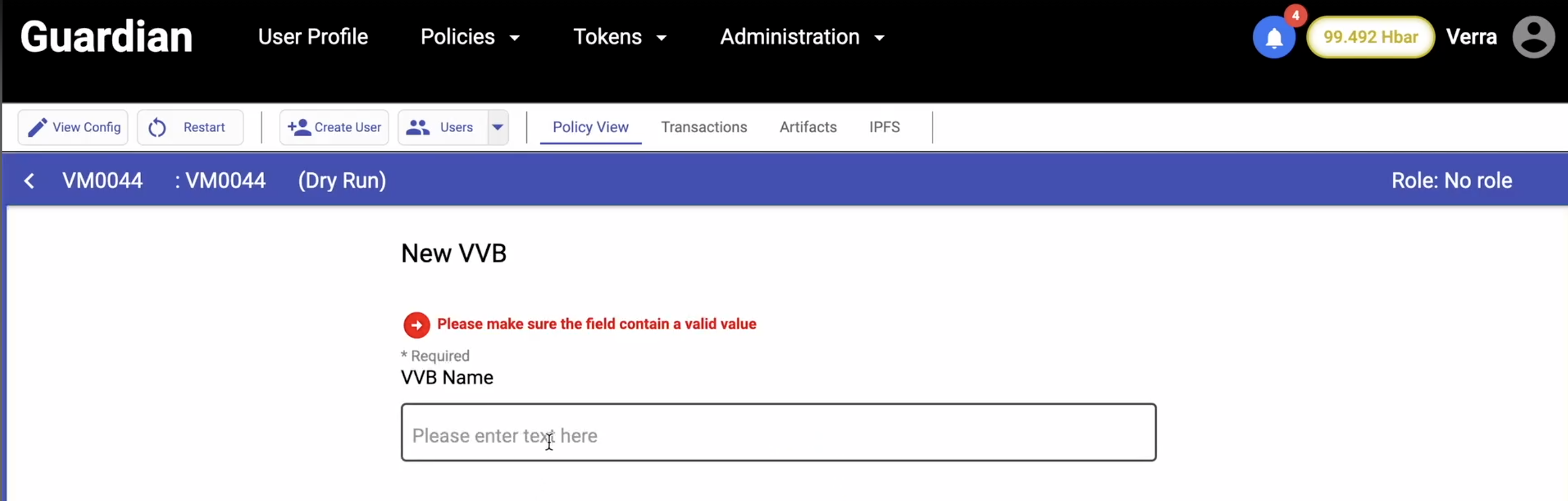Click the Guardian logo
This screenshot has width=1568, height=501.
coord(107,37)
